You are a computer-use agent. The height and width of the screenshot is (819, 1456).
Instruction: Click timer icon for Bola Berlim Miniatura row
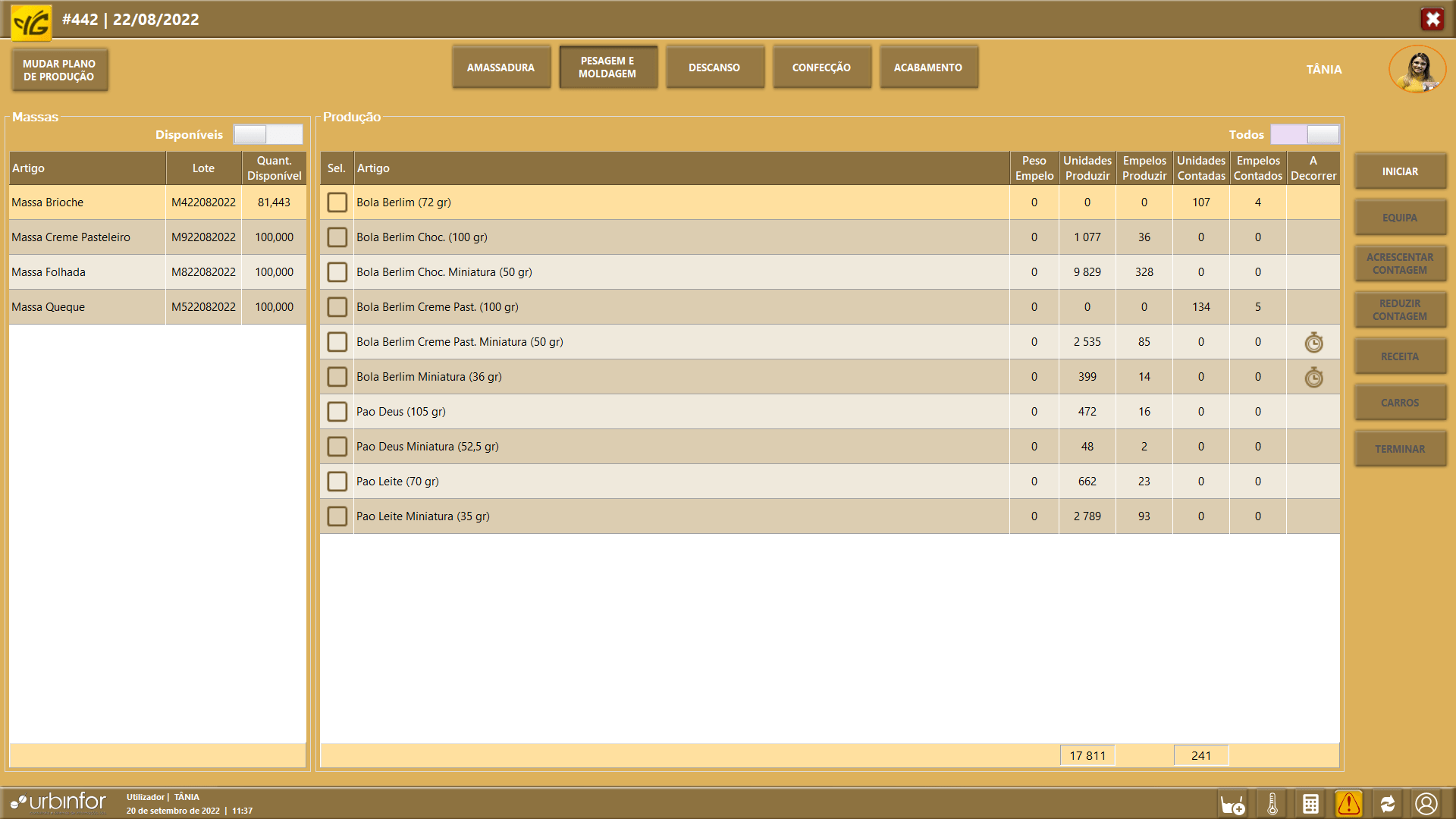click(x=1313, y=378)
